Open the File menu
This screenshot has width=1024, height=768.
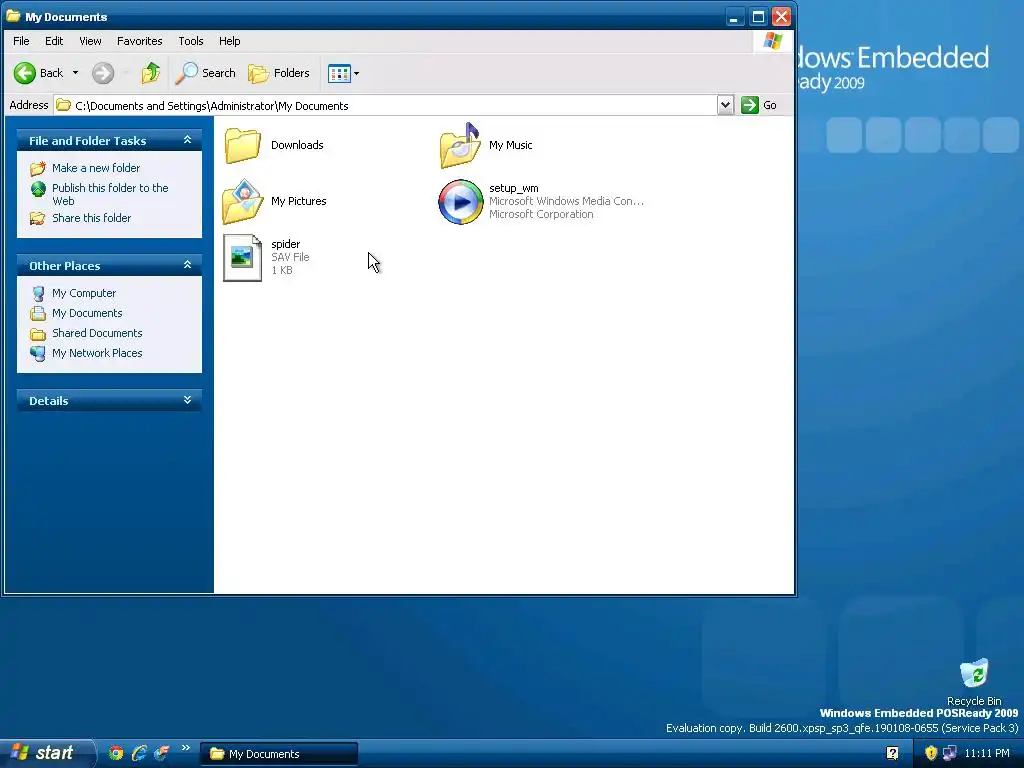[x=21, y=41]
